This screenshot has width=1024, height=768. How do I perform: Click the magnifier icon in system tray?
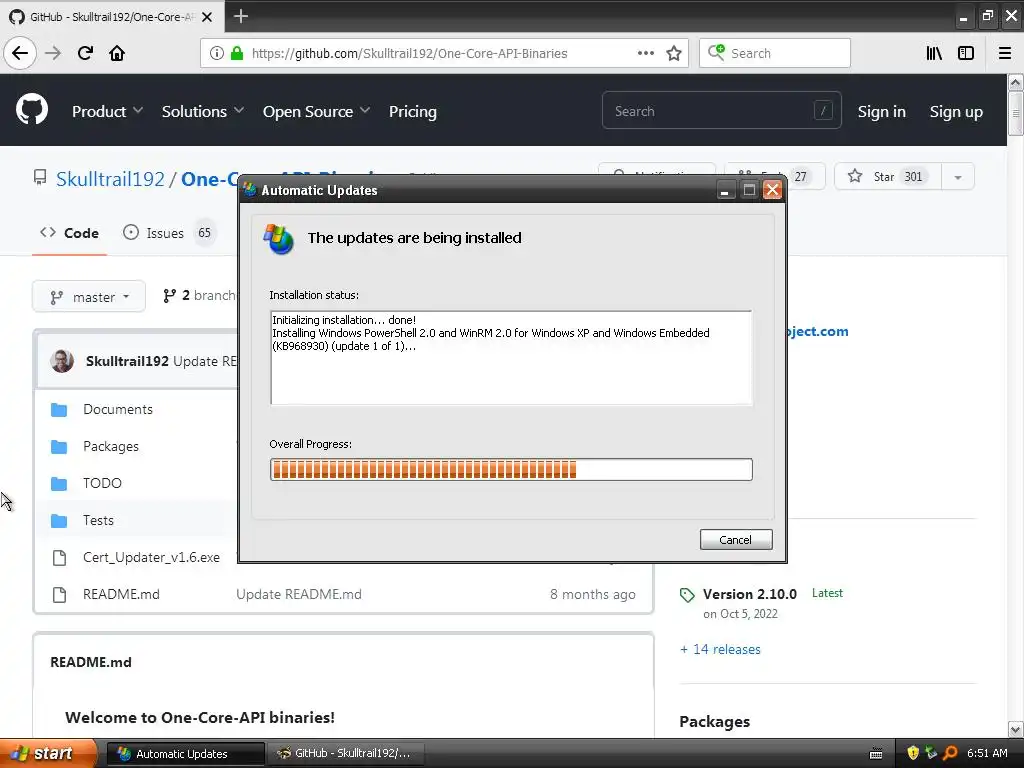pyautogui.click(x=950, y=753)
